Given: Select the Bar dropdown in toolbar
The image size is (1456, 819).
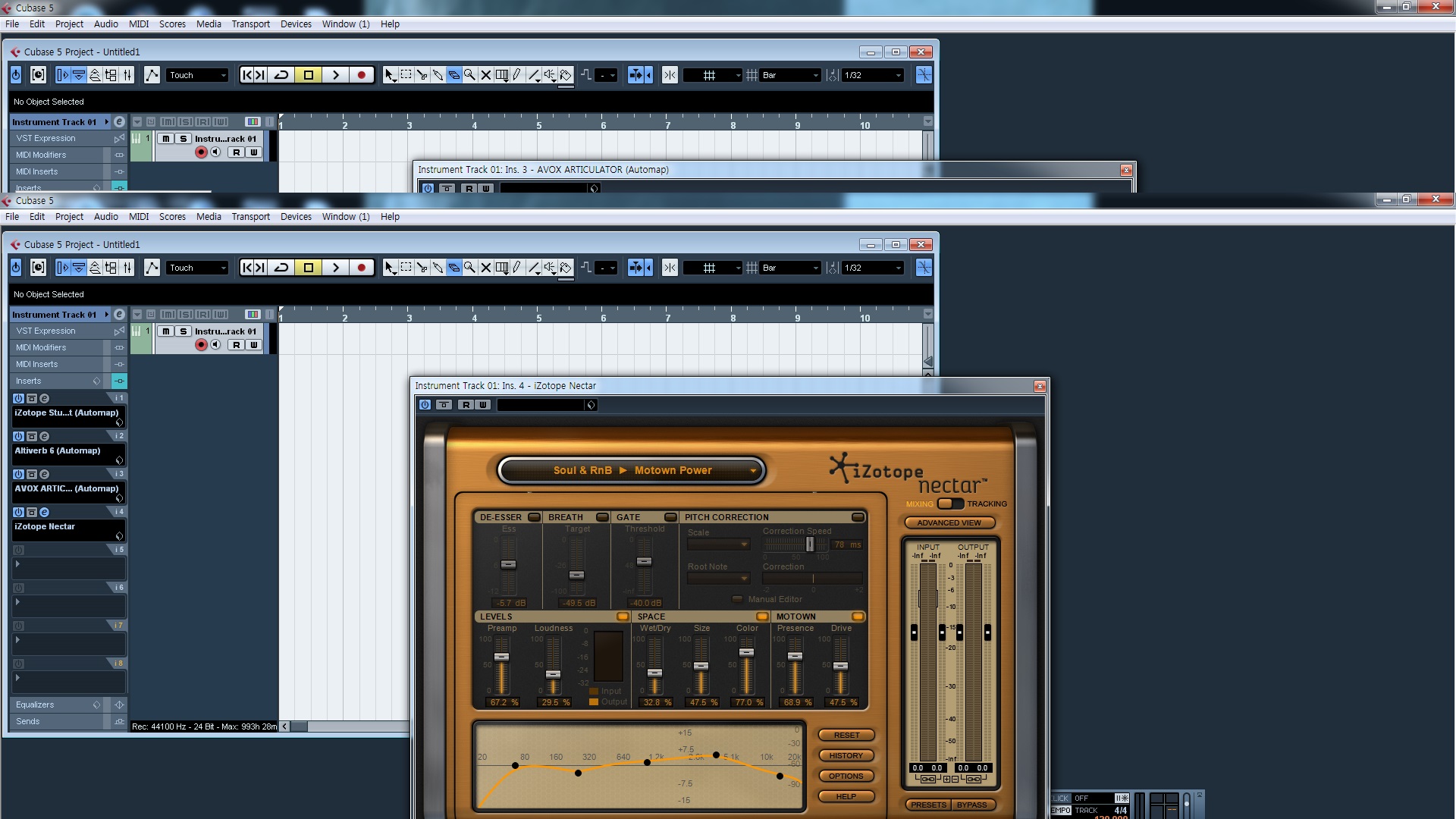Looking at the screenshot, I should pos(790,267).
